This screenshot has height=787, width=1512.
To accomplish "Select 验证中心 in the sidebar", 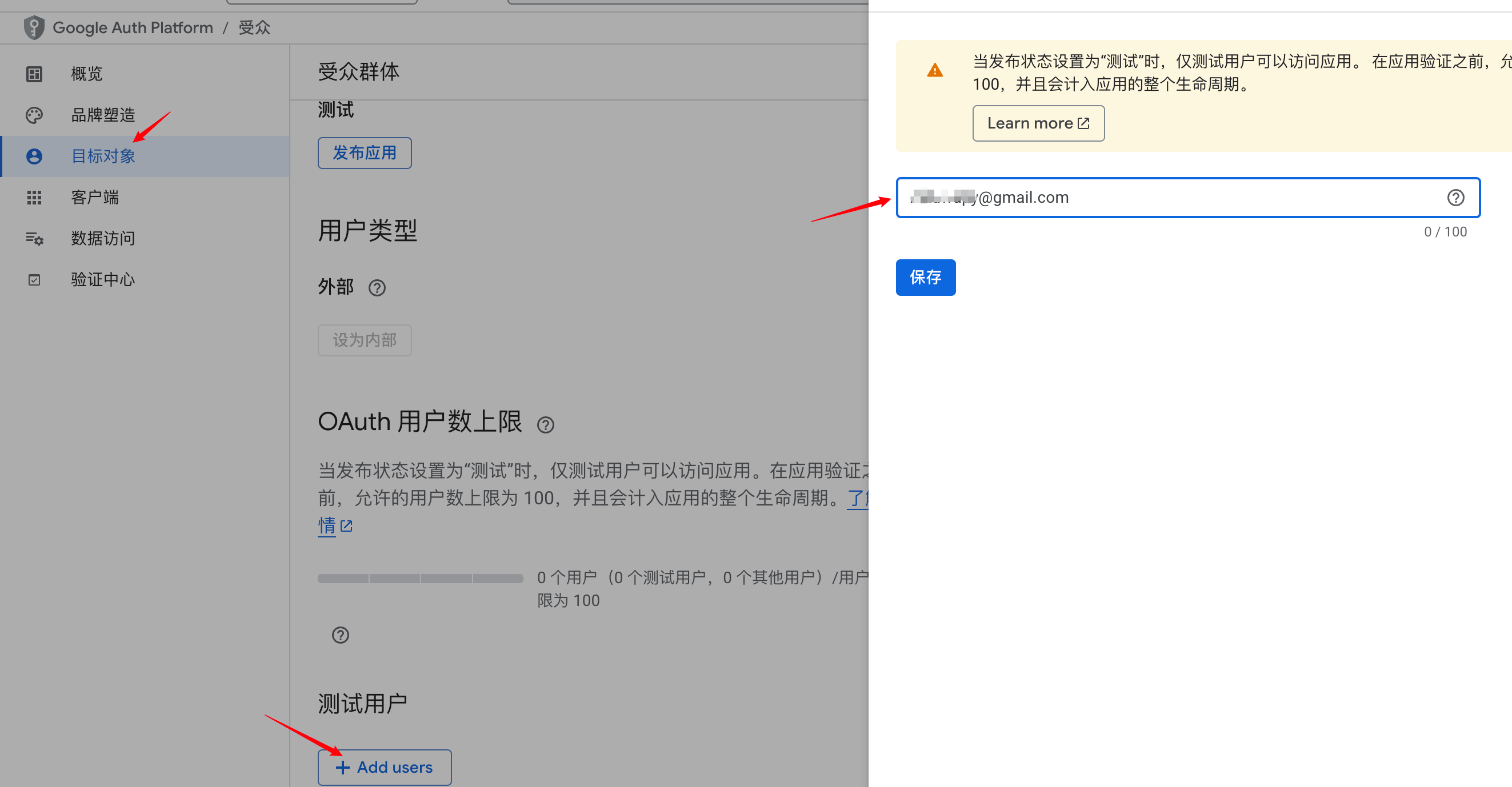I will click(x=145, y=279).
